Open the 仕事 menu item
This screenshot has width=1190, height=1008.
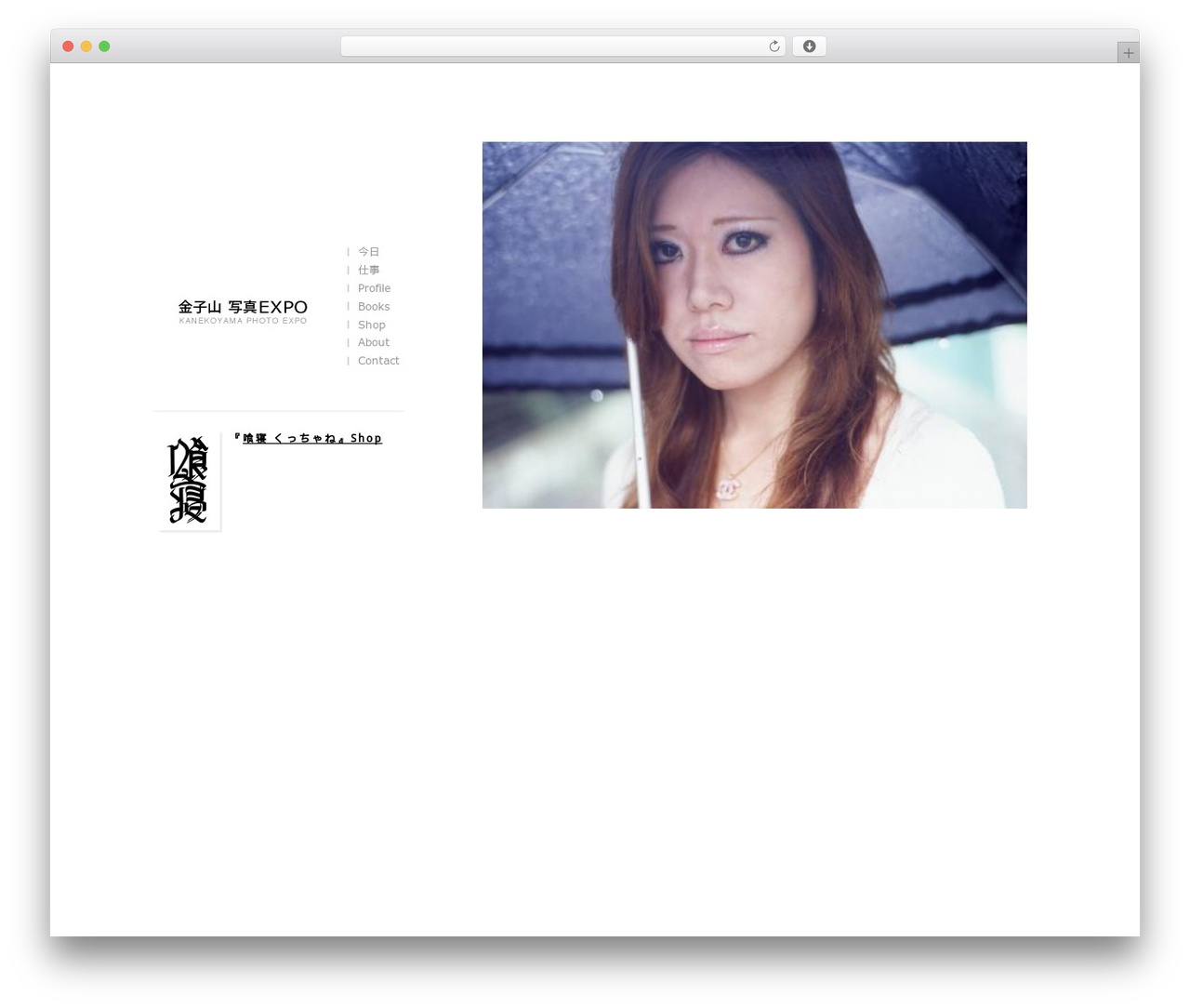coord(368,270)
